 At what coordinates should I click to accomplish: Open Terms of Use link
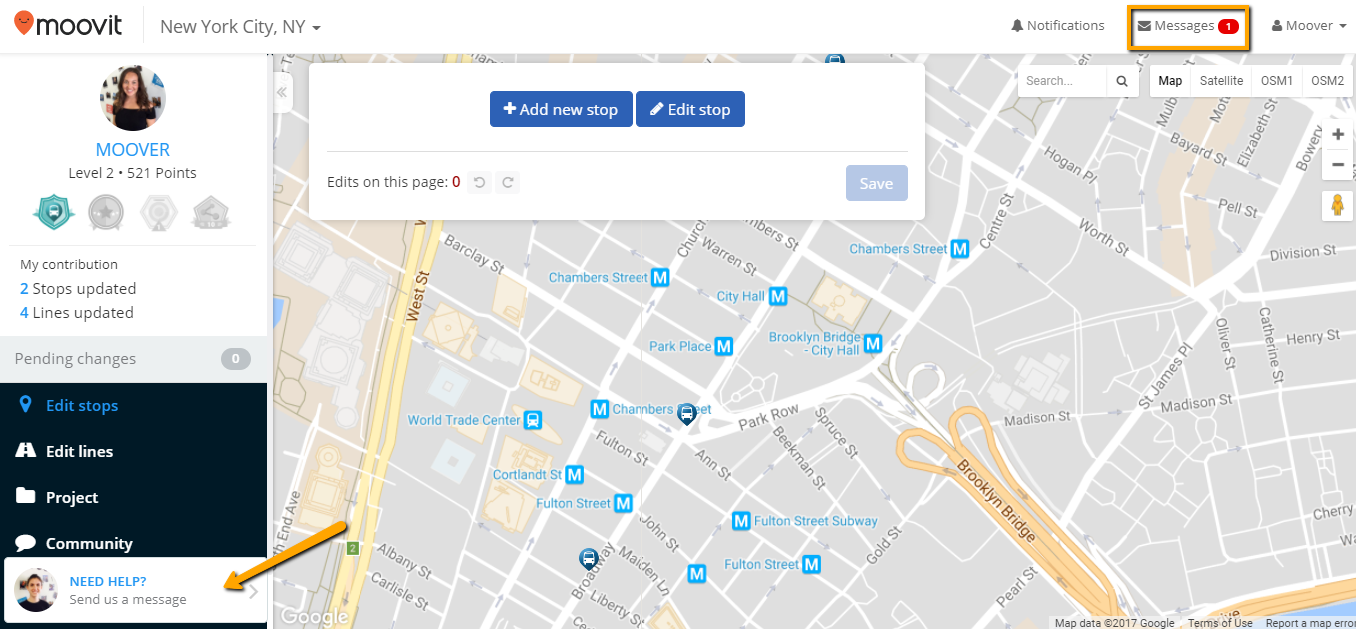point(1220,623)
